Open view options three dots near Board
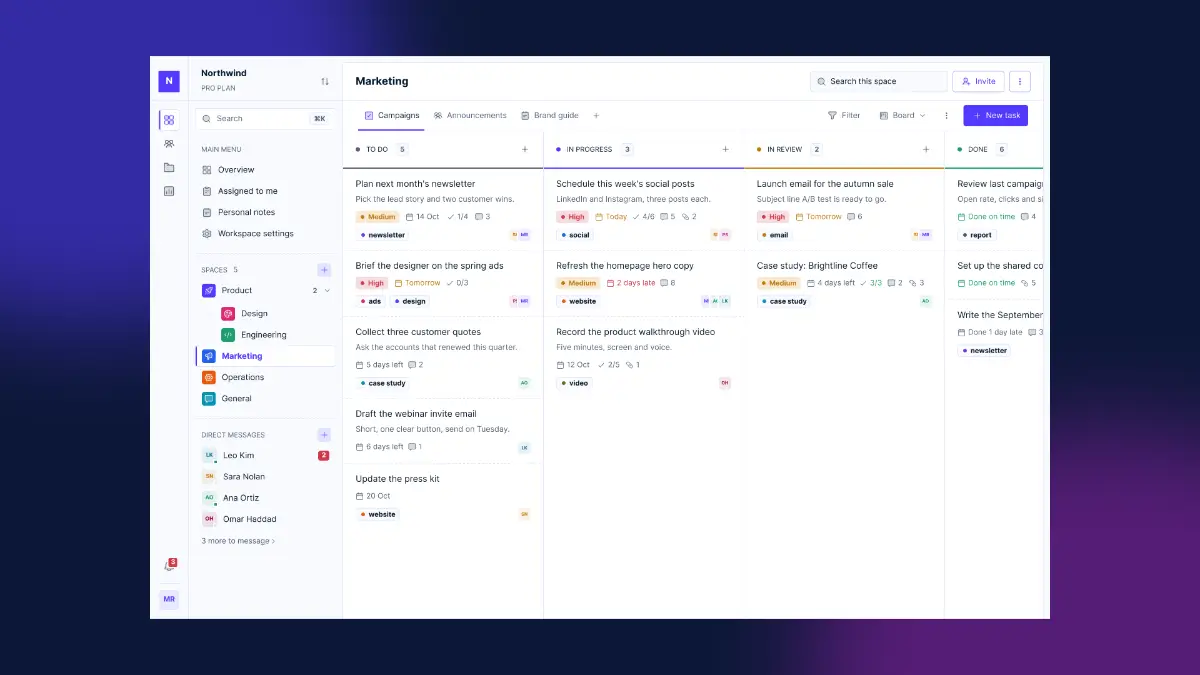 point(946,116)
